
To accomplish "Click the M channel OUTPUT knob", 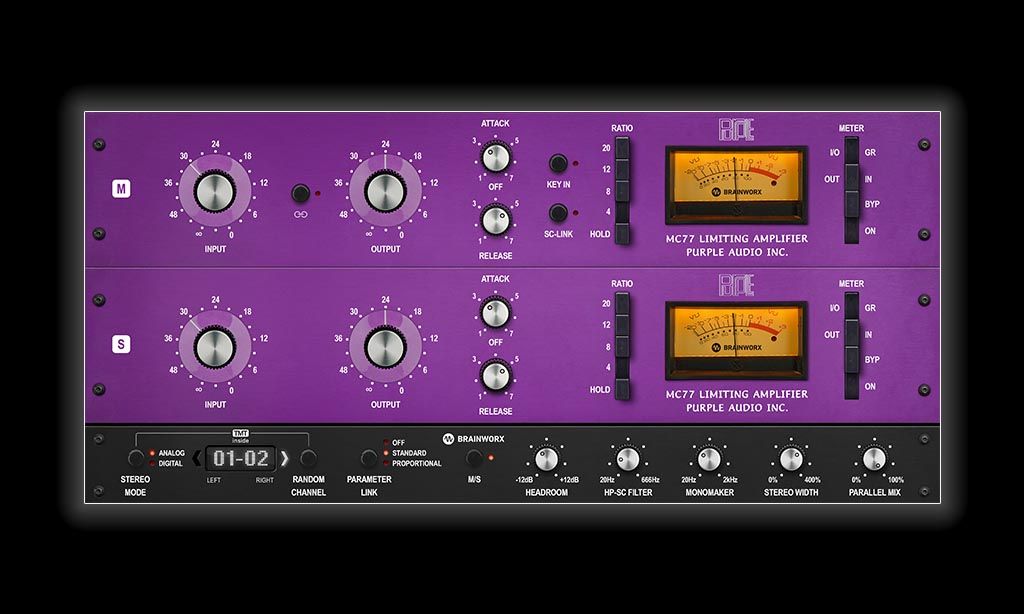I will (x=385, y=192).
